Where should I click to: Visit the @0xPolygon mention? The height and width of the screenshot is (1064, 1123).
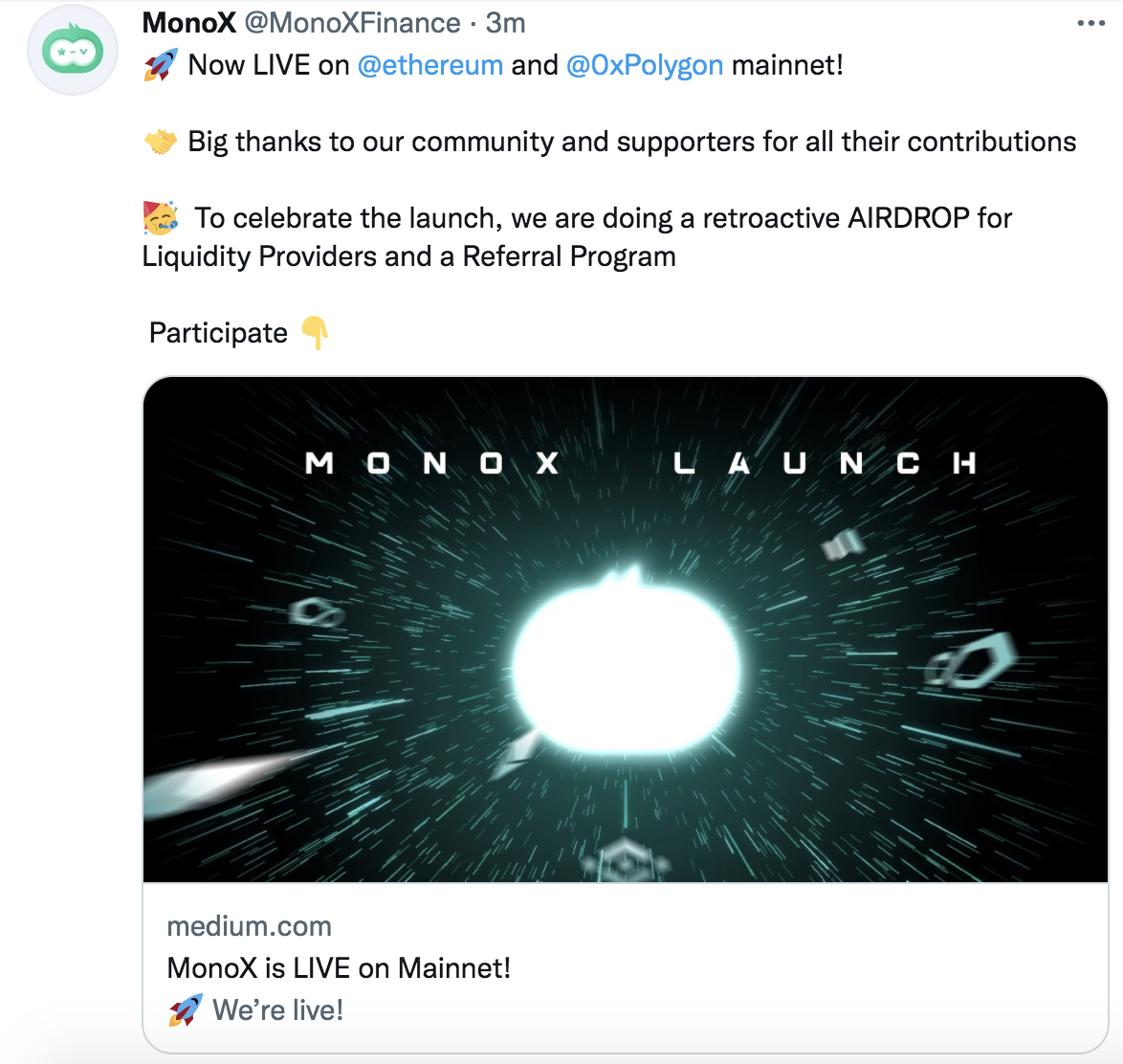645,65
